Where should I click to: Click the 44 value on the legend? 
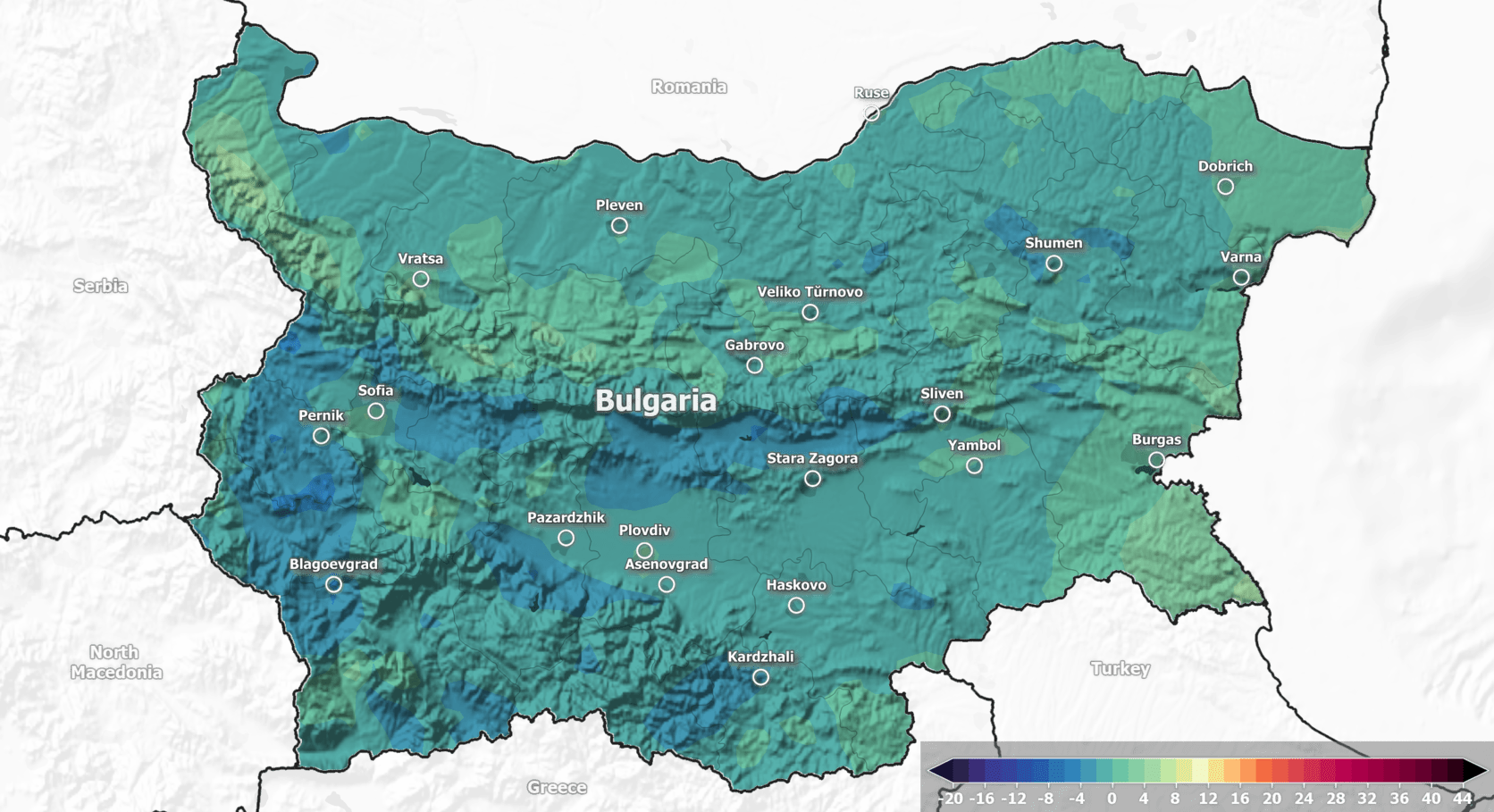tap(1463, 799)
